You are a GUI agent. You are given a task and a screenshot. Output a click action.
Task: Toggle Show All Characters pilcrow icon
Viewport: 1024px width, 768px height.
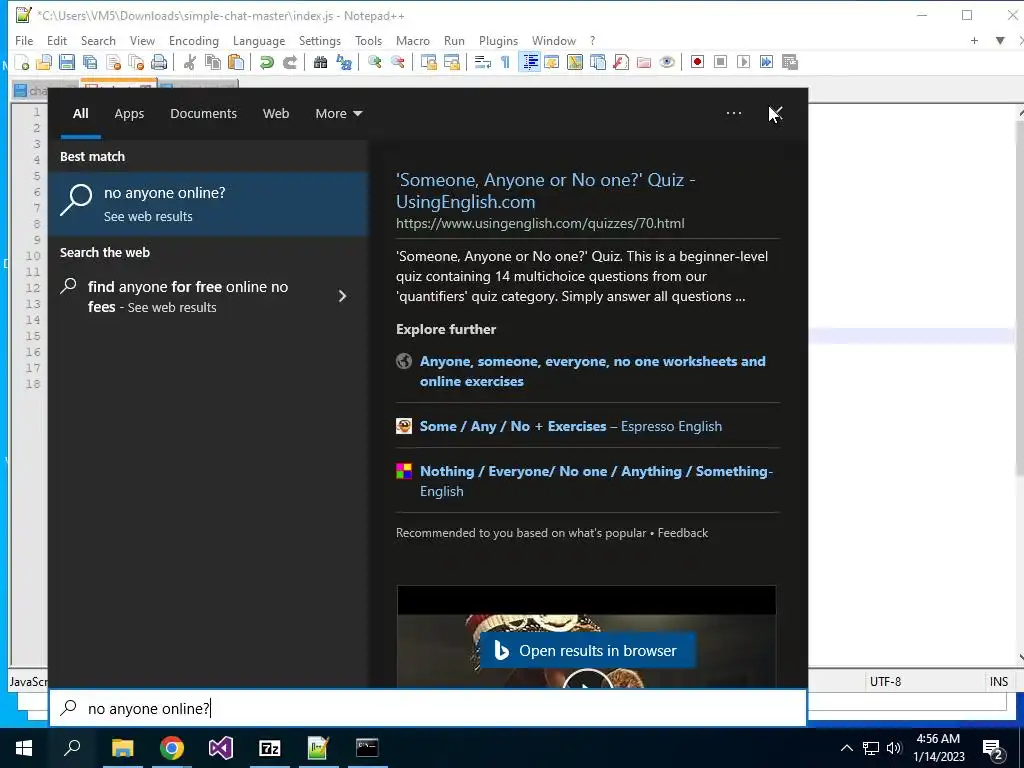pyautogui.click(x=505, y=62)
